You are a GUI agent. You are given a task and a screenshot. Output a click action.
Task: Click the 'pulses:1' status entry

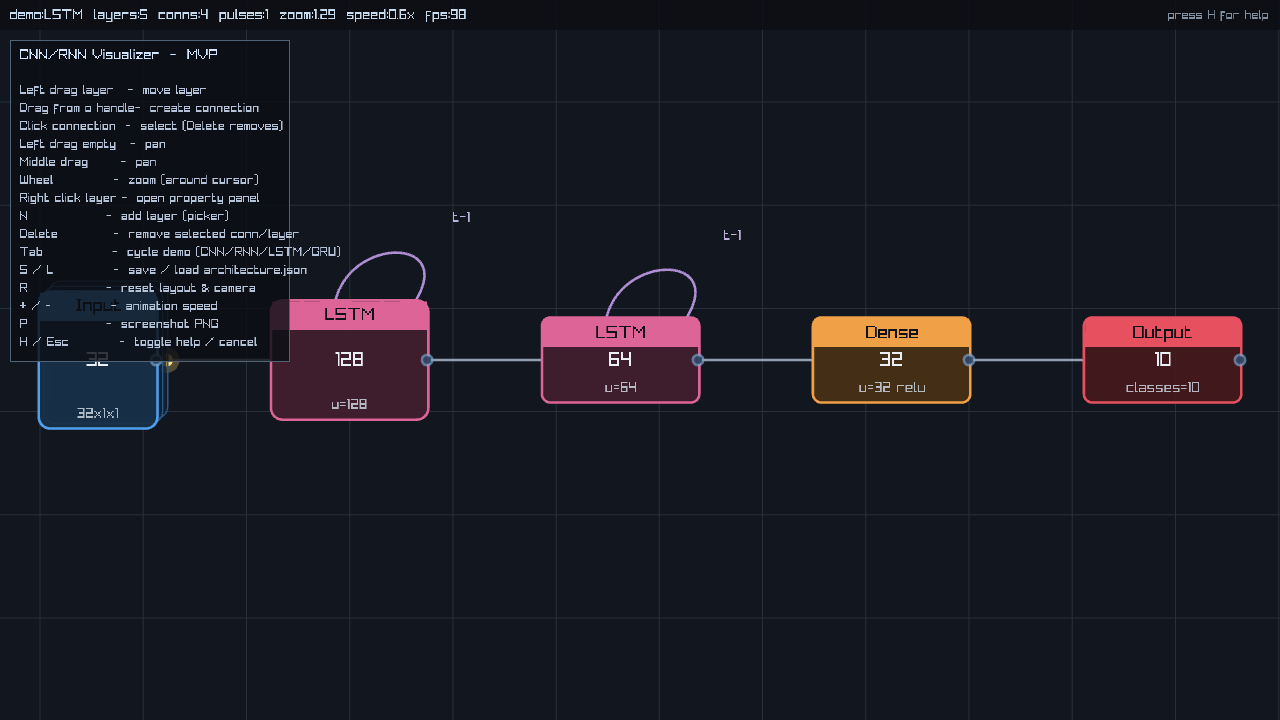pyautogui.click(x=244, y=15)
